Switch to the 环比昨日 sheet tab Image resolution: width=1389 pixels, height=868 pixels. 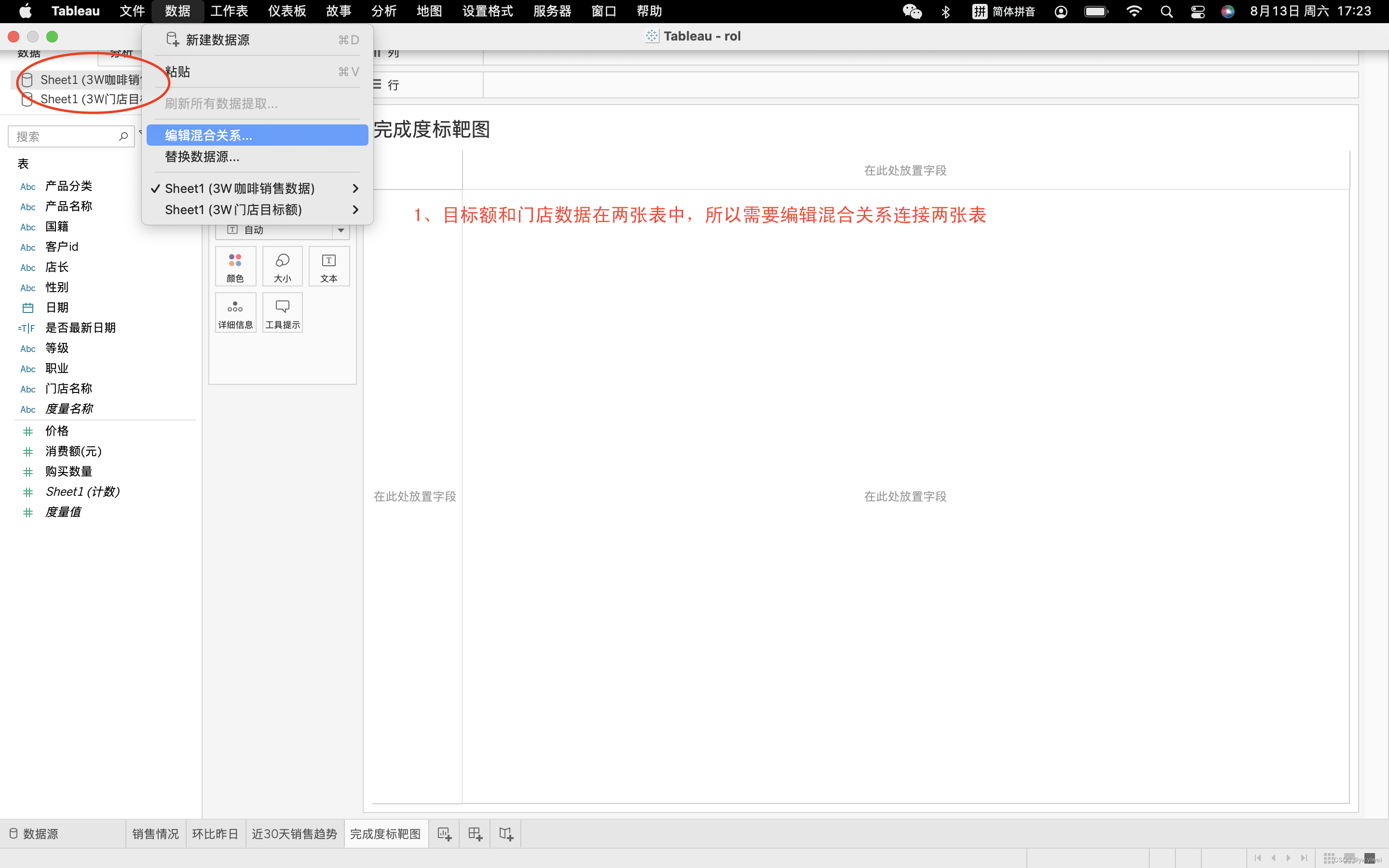pyautogui.click(x=215, y=834)
